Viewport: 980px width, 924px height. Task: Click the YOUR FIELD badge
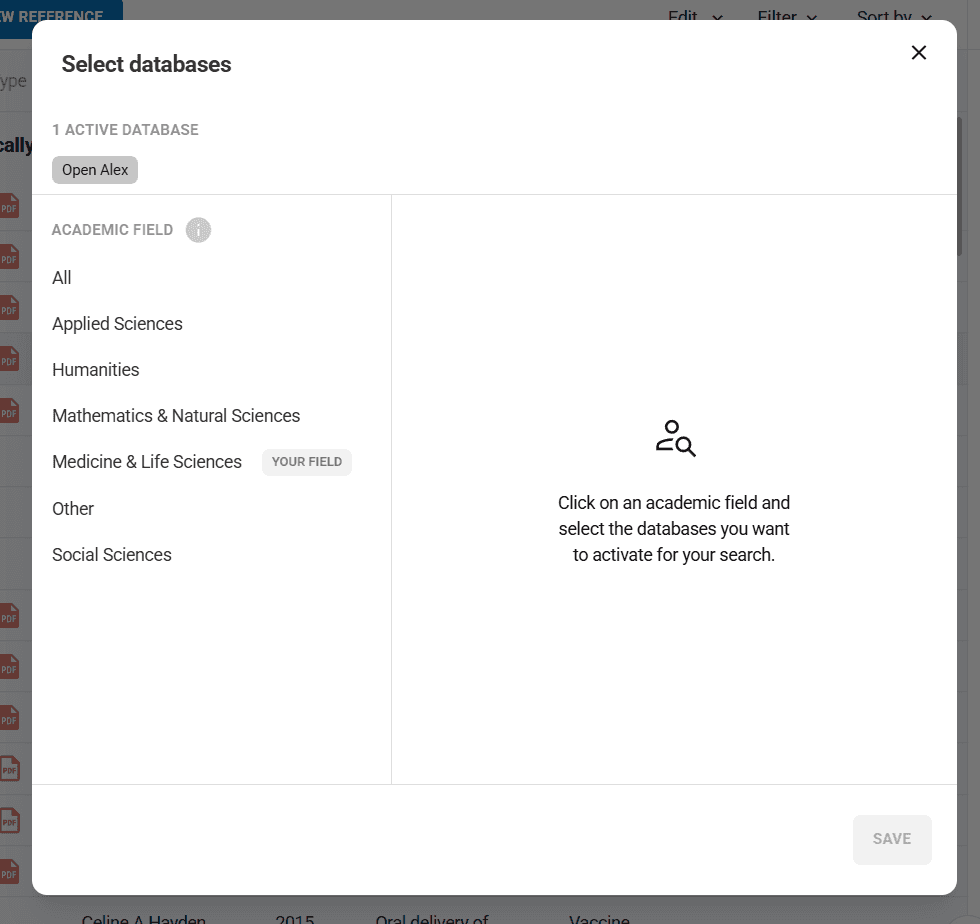pos(307,462)
